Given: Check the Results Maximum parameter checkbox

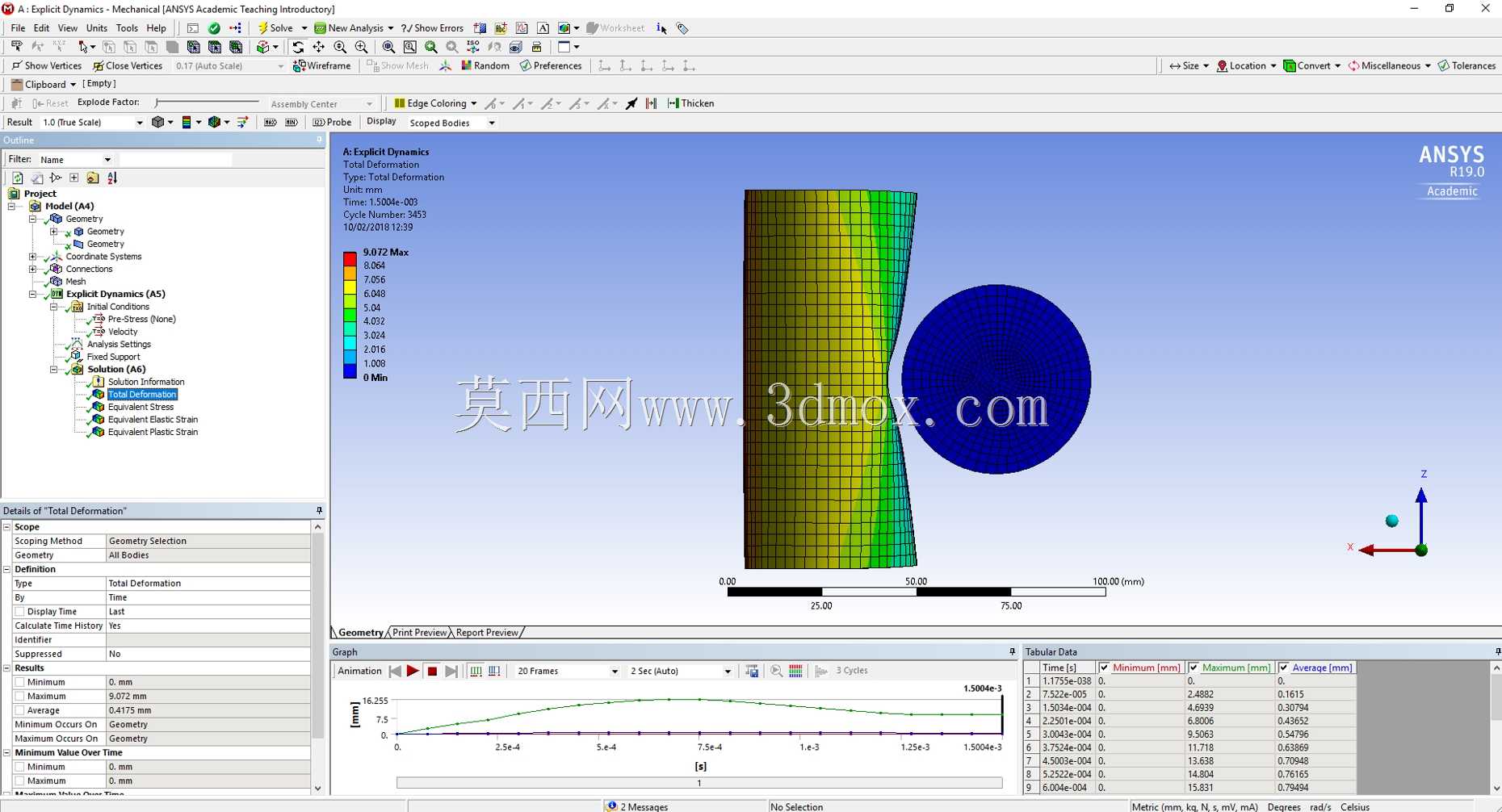Looking at the screenshot, I should pyautogui.click(x=19, y=697).
